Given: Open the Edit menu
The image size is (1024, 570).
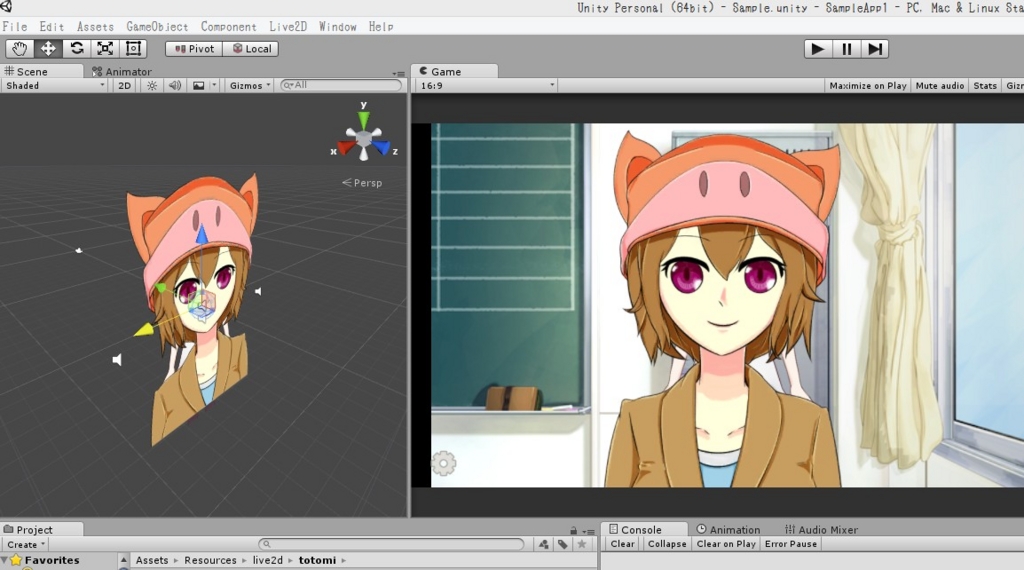Looking at the screenshot, I should (x=52, y=27).
